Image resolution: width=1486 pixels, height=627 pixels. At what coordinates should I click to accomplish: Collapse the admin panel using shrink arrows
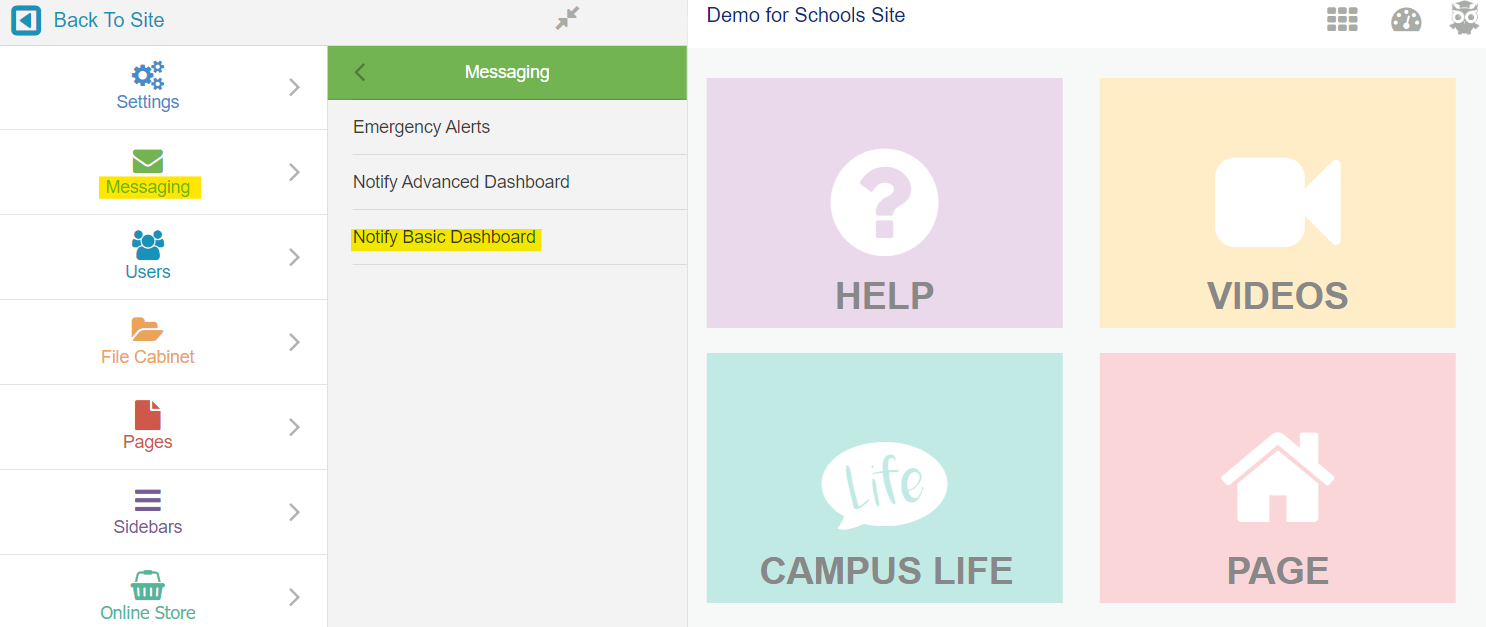[568, 18]
